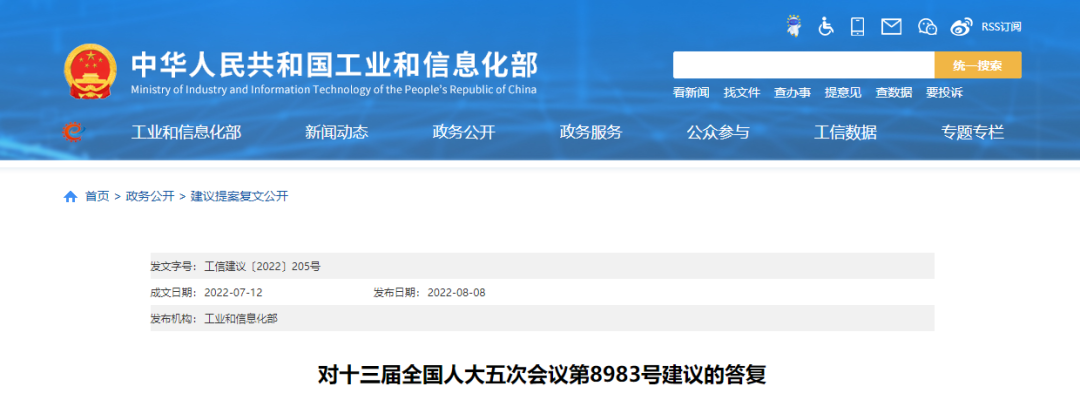Open the 提意见 quick link
This screenshot has height=400, width=1080.
coord(843,92)
